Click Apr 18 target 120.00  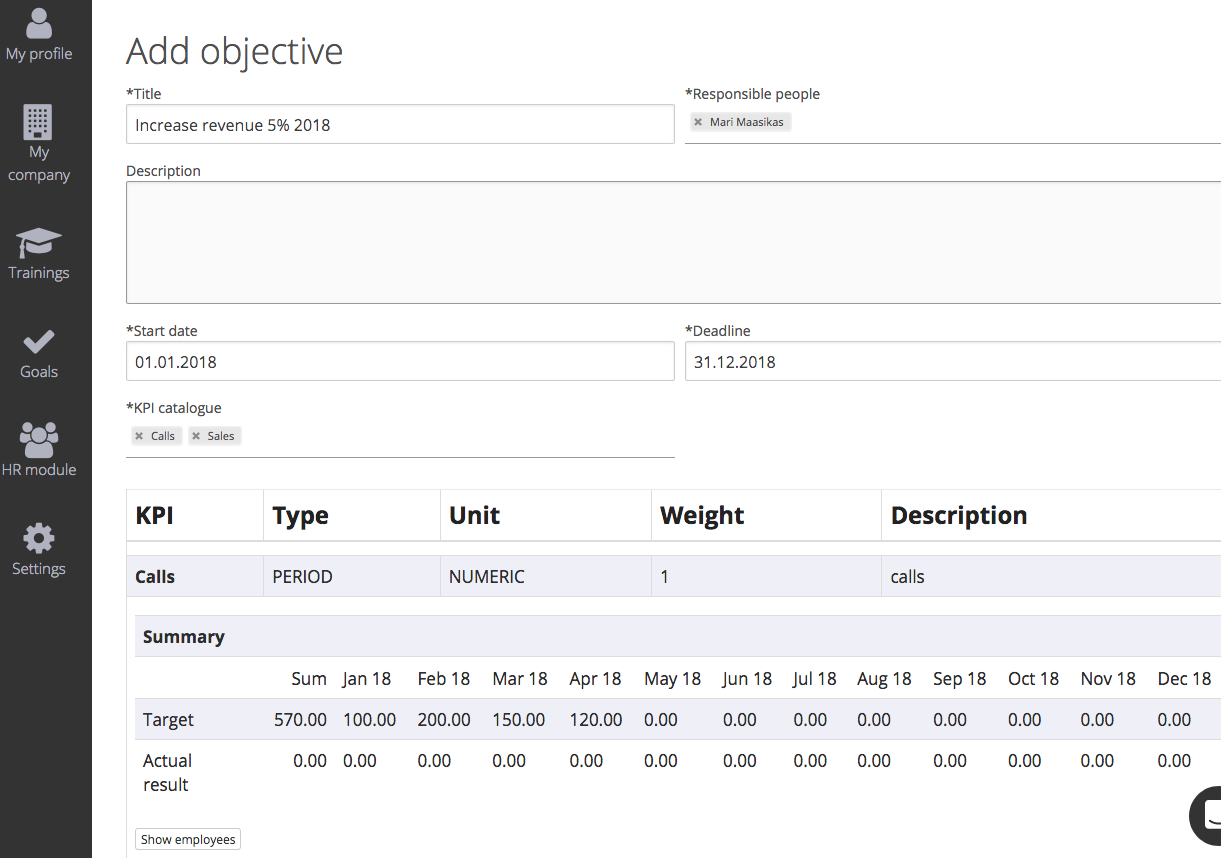[596, 720]
